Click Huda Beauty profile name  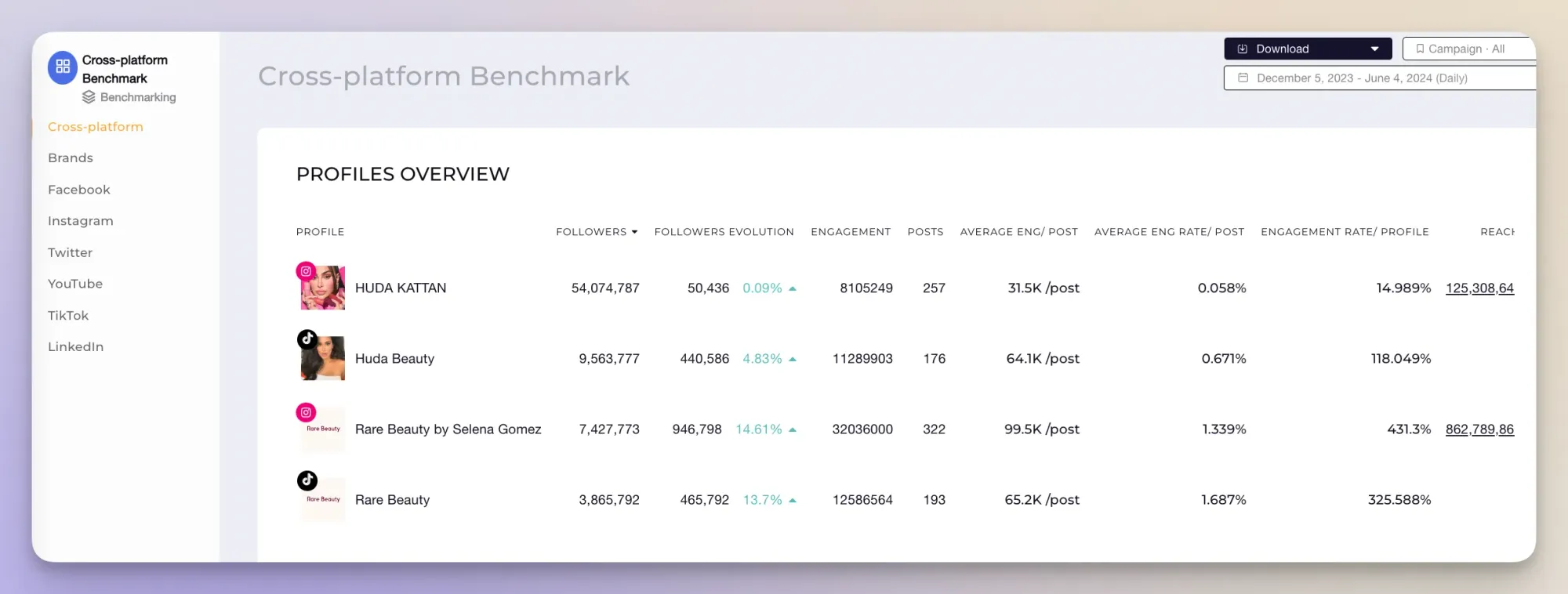click(394, 359)
